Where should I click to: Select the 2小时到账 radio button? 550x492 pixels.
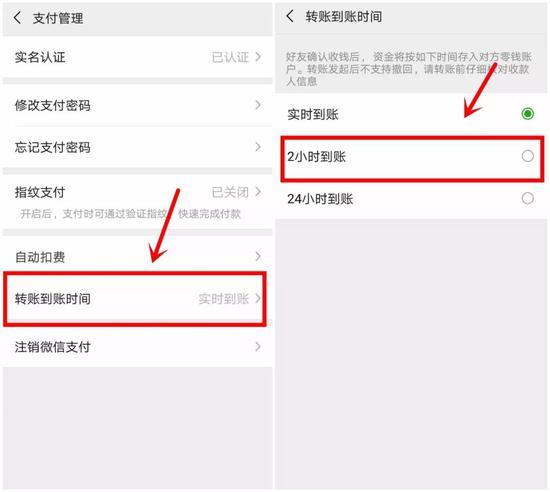(528, 156)
